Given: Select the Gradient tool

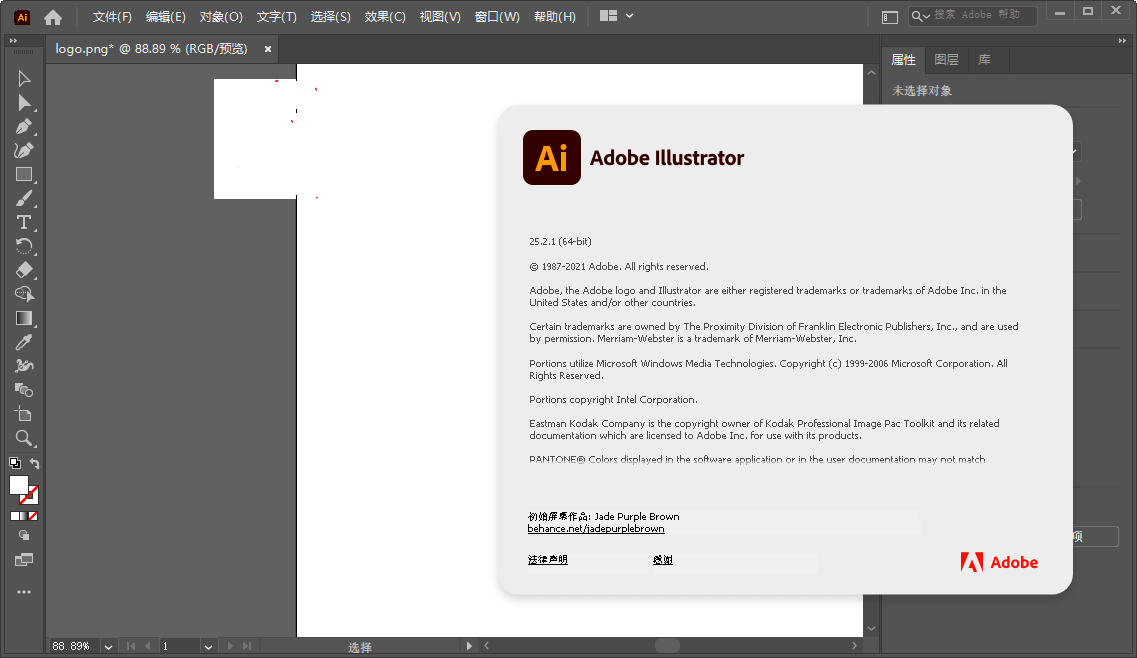Looking at the screenshot, I should (24, 318).
